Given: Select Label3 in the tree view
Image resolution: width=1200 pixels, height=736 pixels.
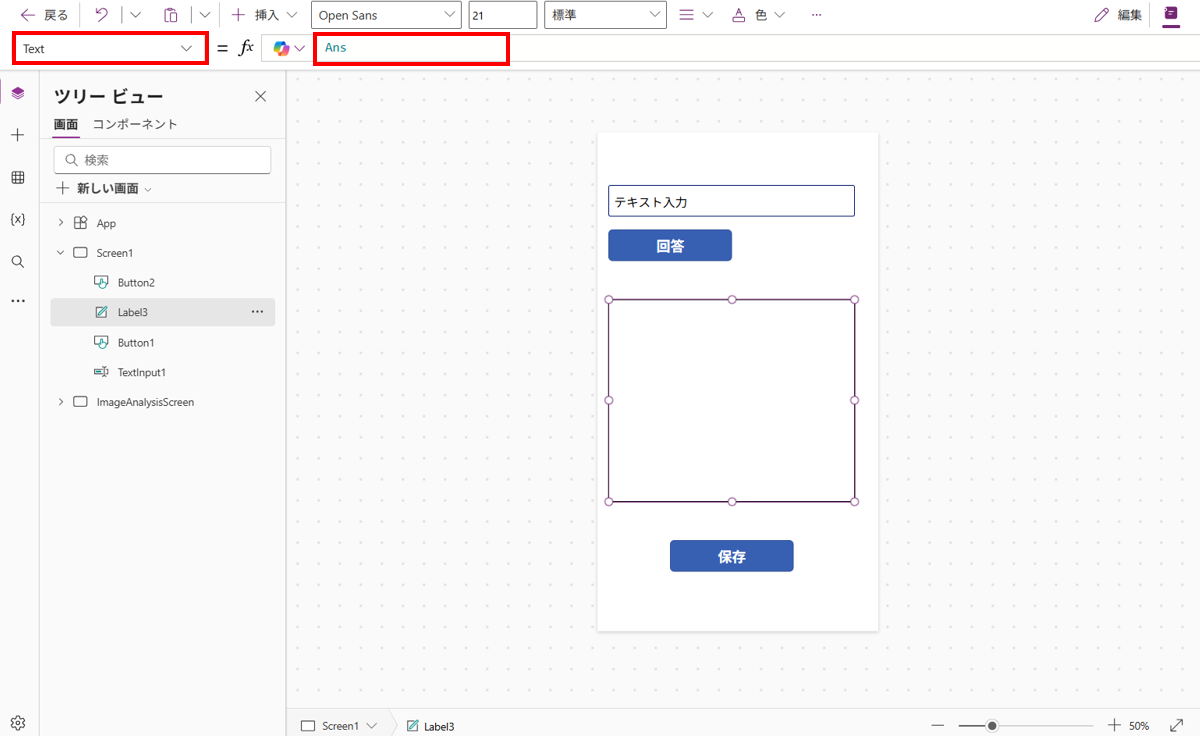Looking at the screenshot, I should pyautogui.click(x=133, y=312).
